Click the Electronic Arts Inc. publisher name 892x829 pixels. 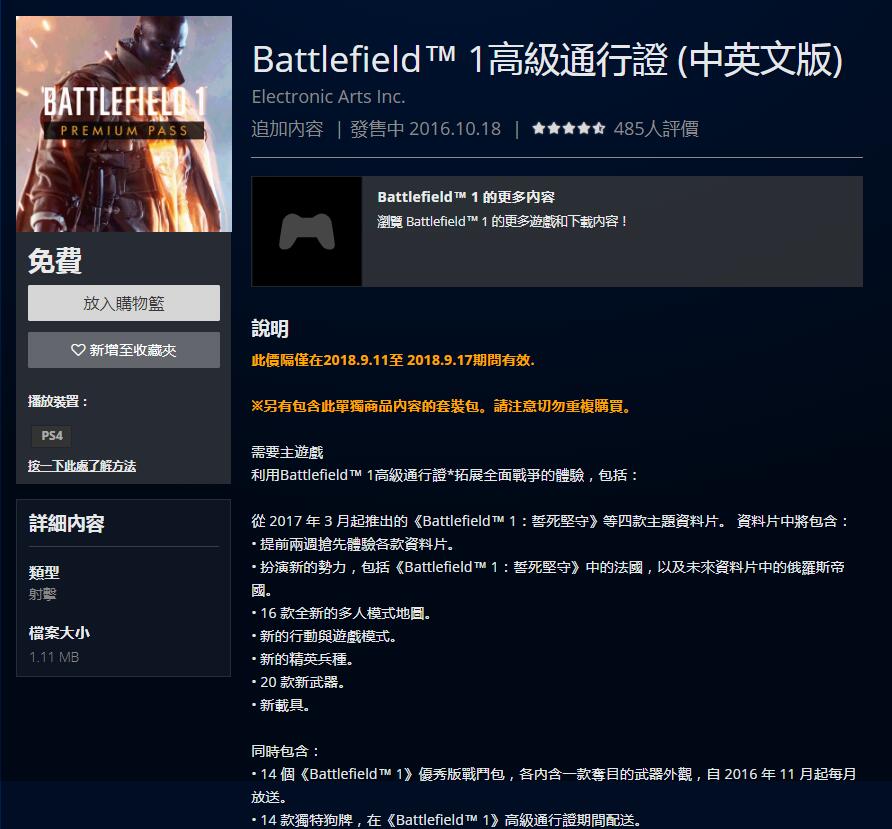click(x=328, y=97)
